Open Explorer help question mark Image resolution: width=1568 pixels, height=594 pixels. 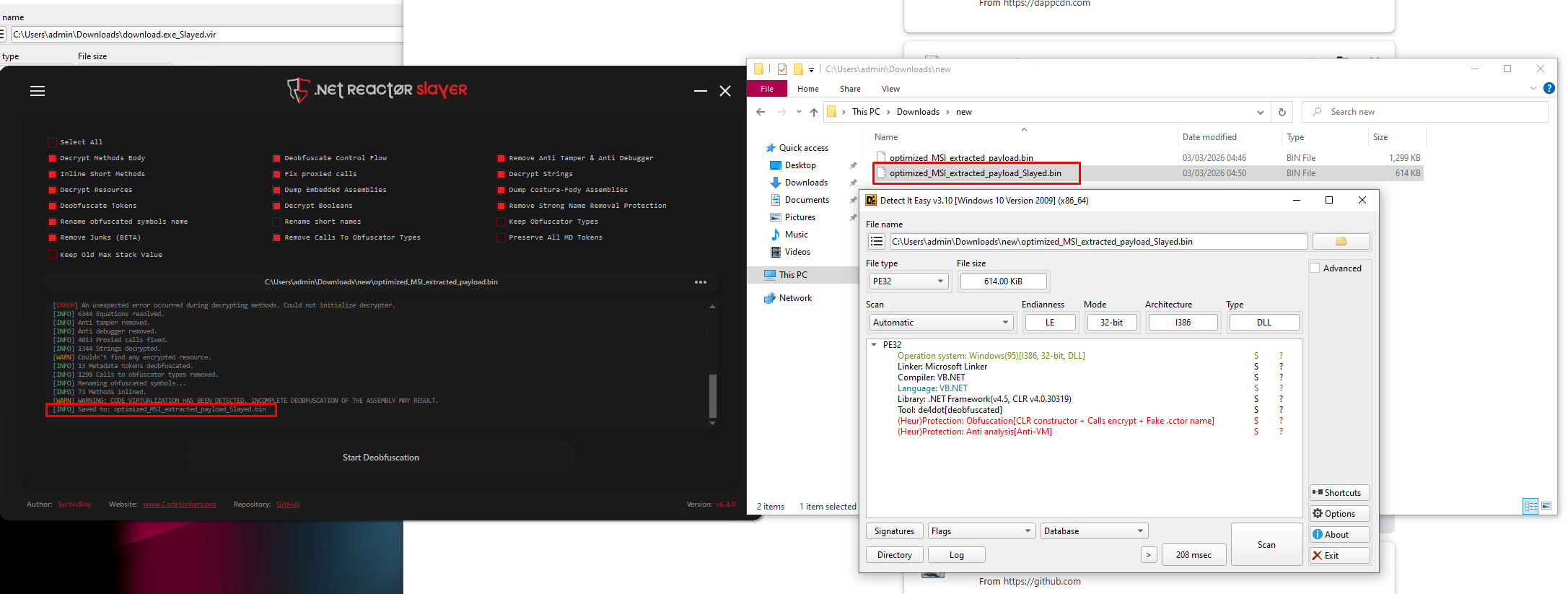pyautogui.click(x=1549, y=88)
